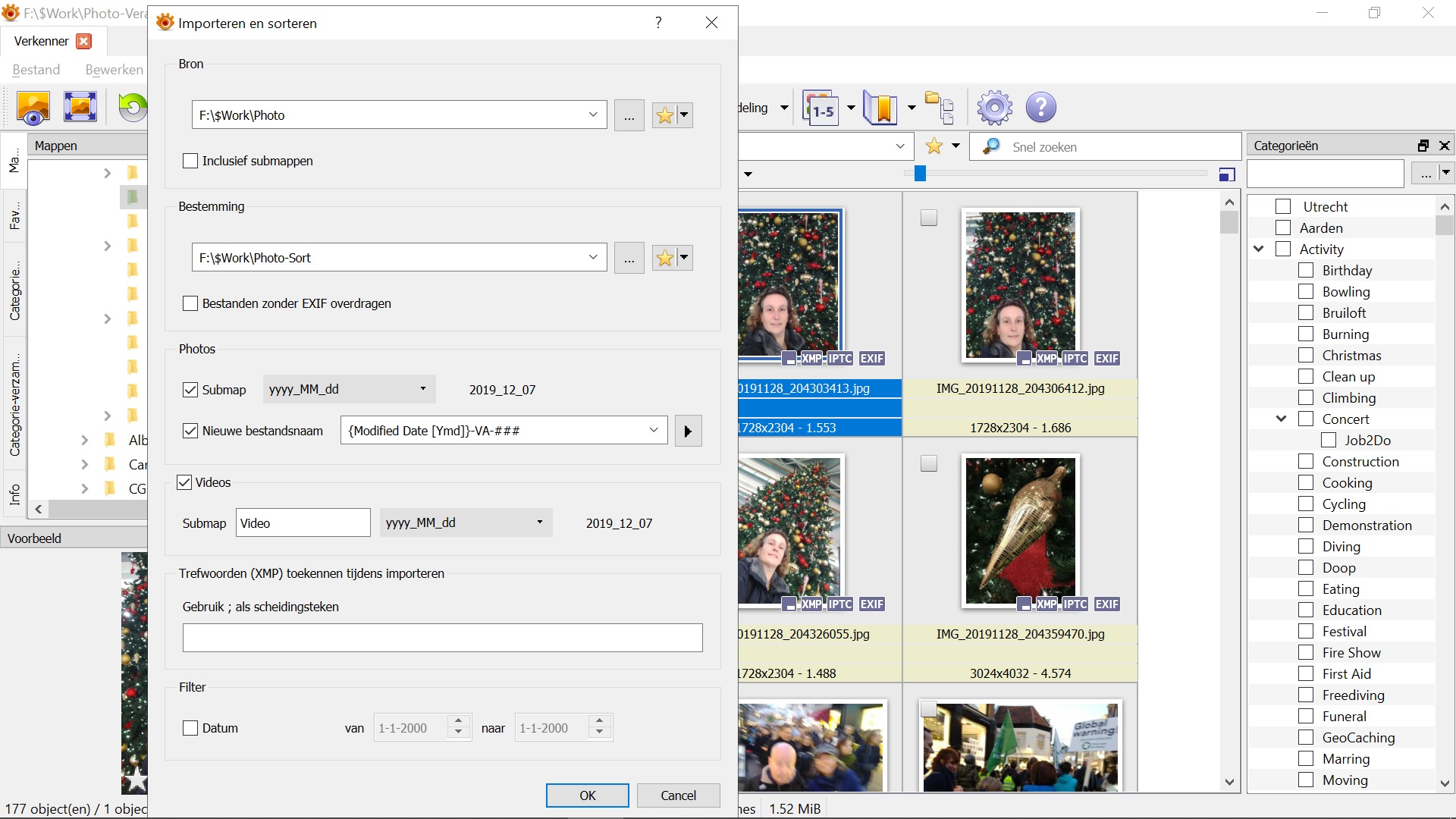
Task: Click the folder tree sync toolbar icon
Action: [x=940, y=108]
